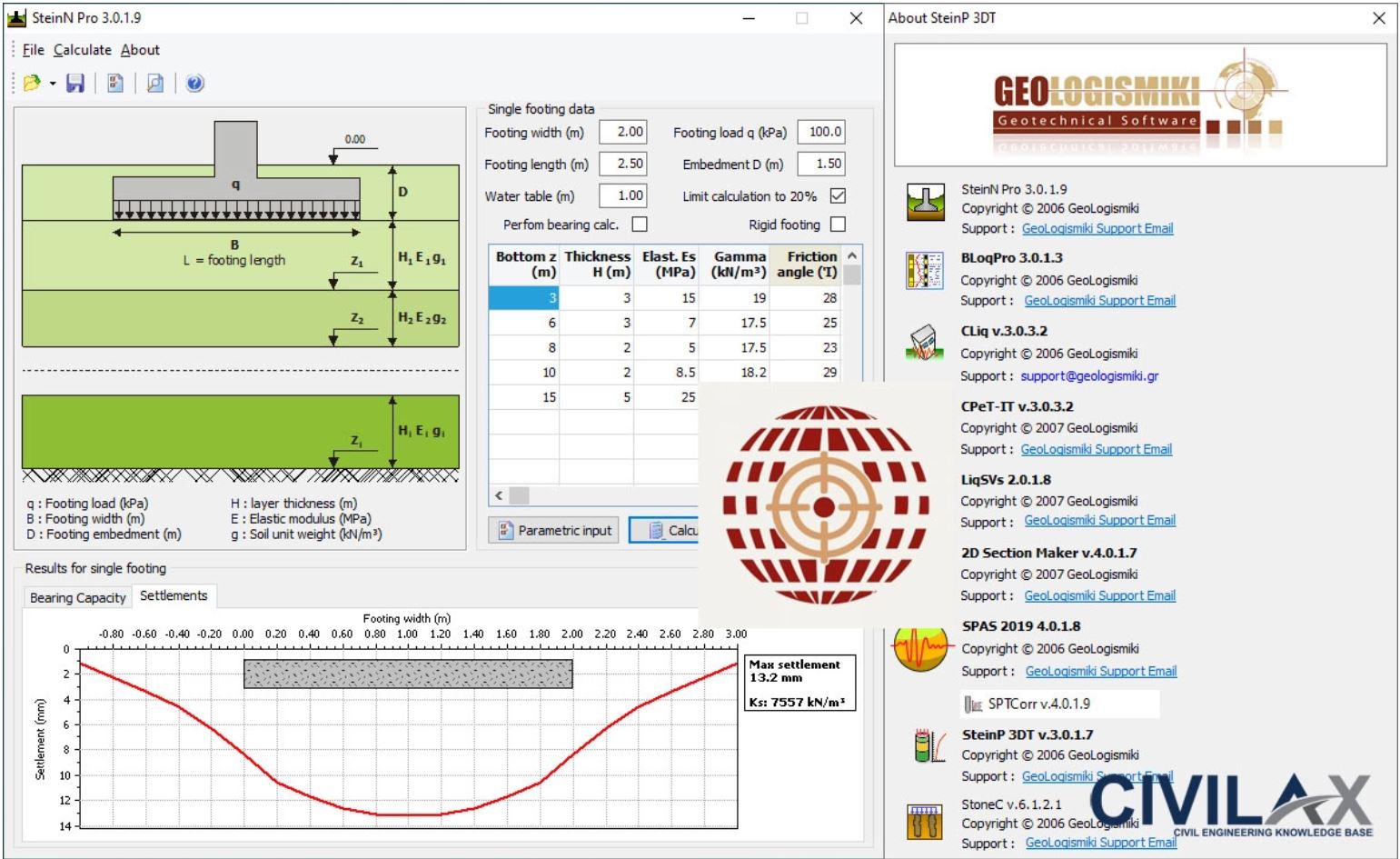The image size is (1400, 859).
Task: Open SteinN Pro GeoLogismiki Support Email link
Action: pos(1097,229)
